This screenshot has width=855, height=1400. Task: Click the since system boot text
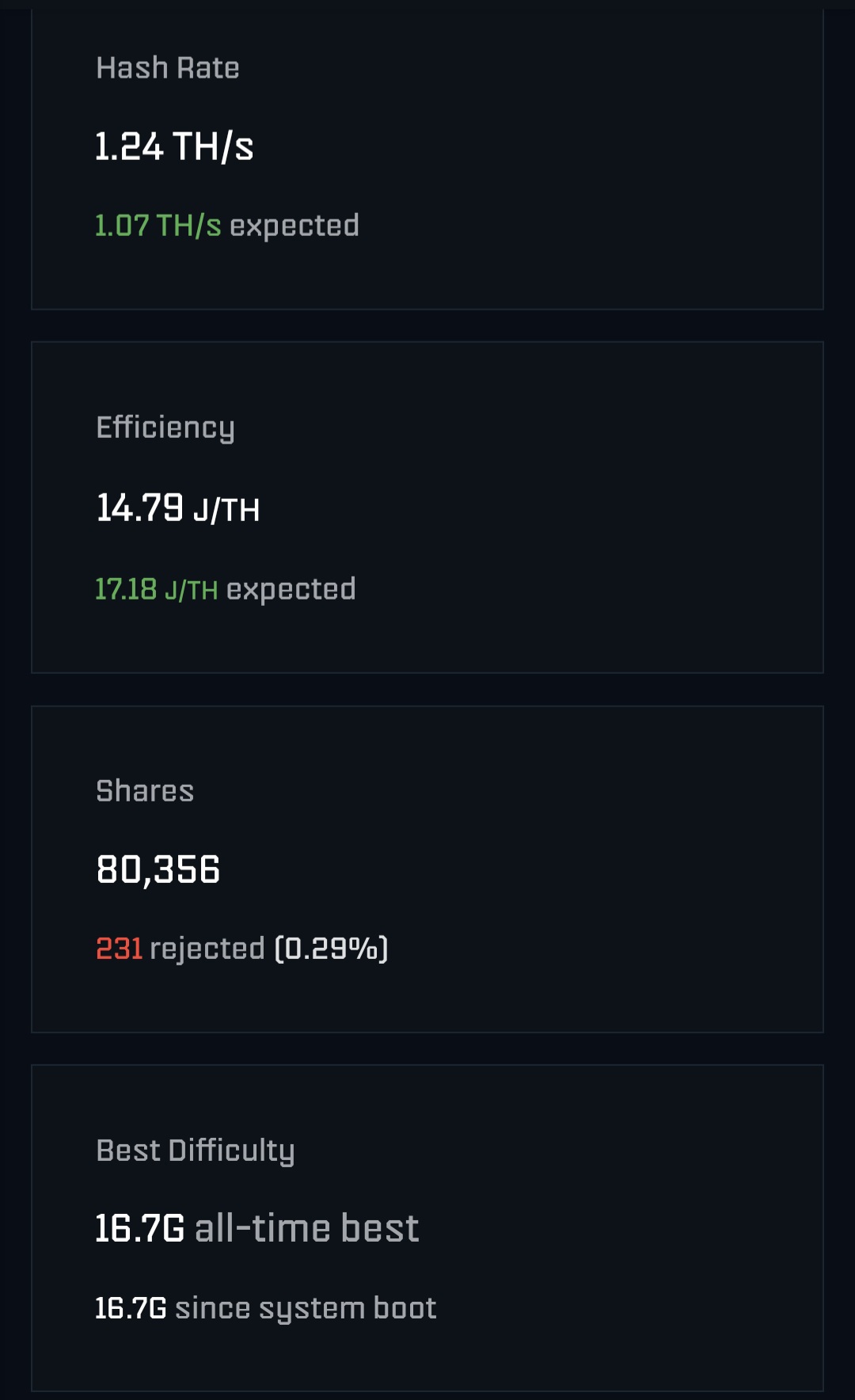coord(306,1308)
